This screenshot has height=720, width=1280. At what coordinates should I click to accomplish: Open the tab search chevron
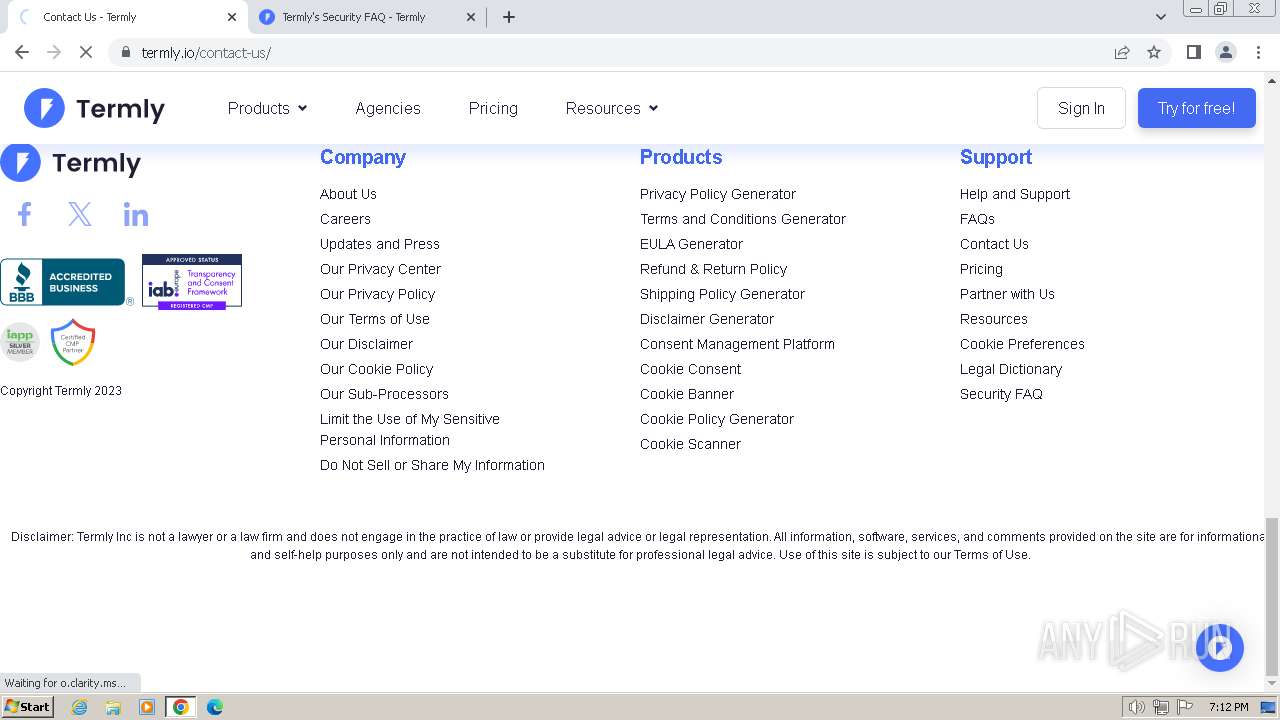pyautogui.click(x=1160, y=17)
